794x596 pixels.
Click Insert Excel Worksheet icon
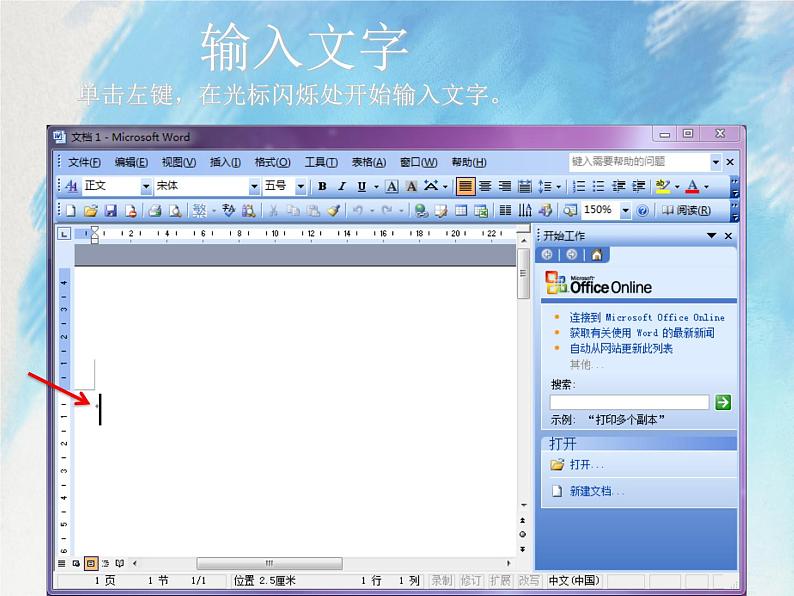pyautogui.click(x=481, y=210)
